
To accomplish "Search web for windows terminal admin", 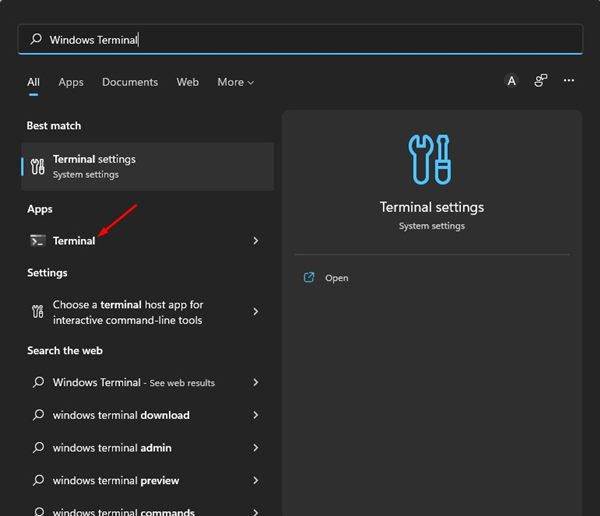I will 148,447.
